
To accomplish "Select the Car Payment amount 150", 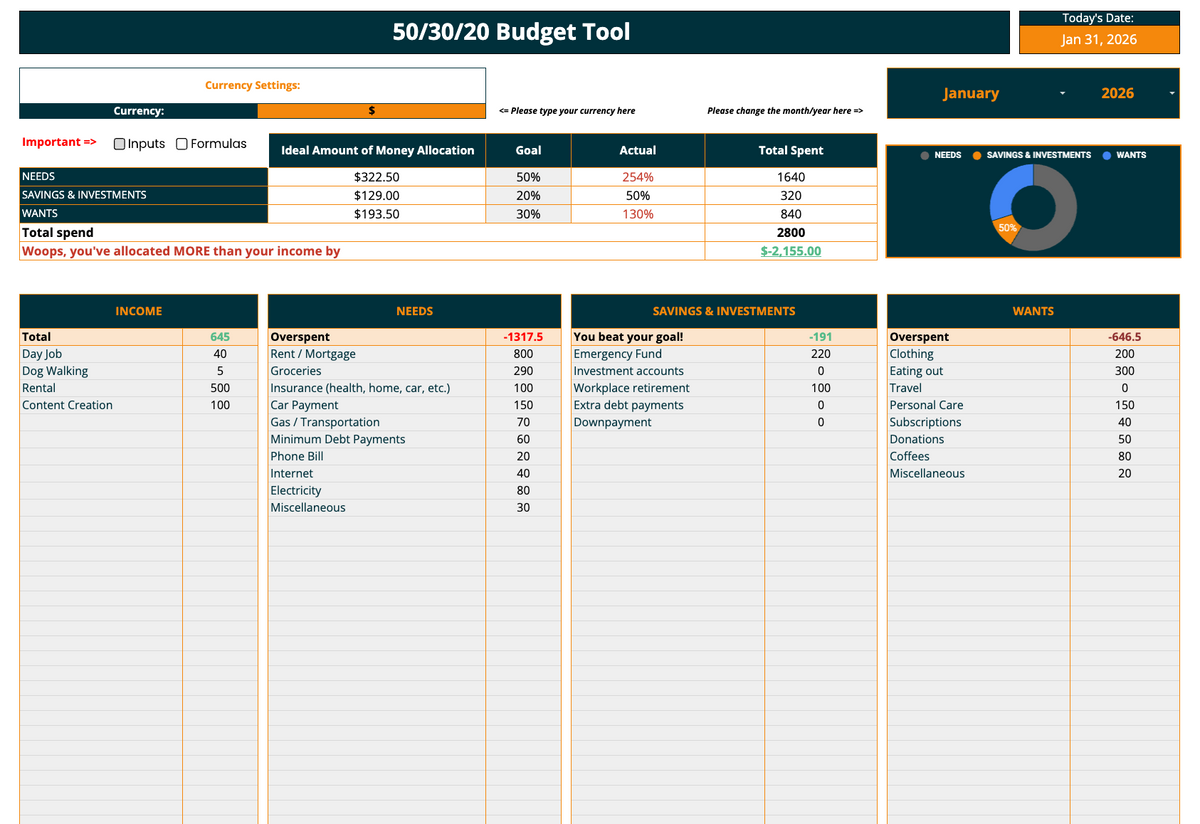I will point(523,405).
